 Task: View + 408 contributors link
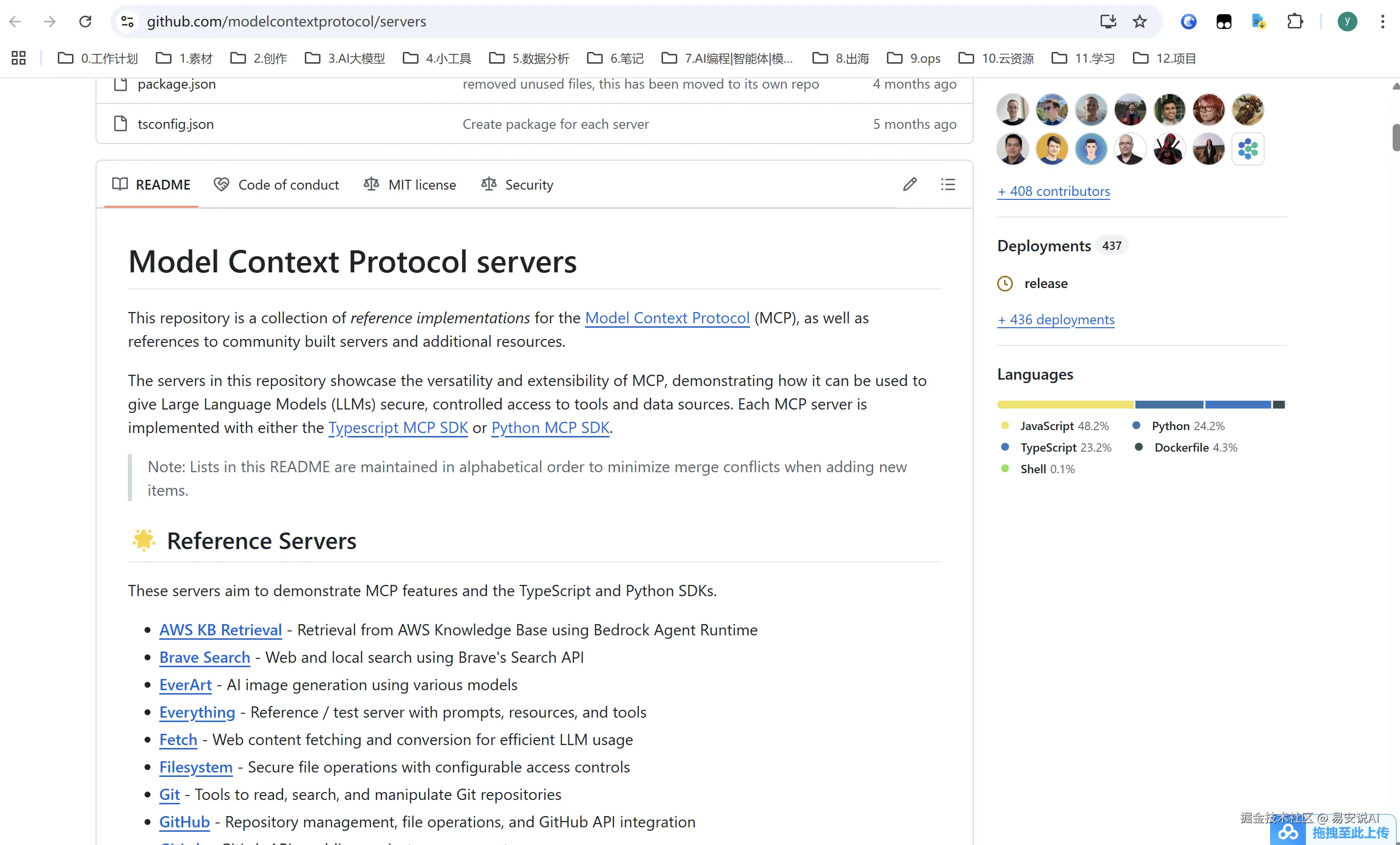point(1054,192)
